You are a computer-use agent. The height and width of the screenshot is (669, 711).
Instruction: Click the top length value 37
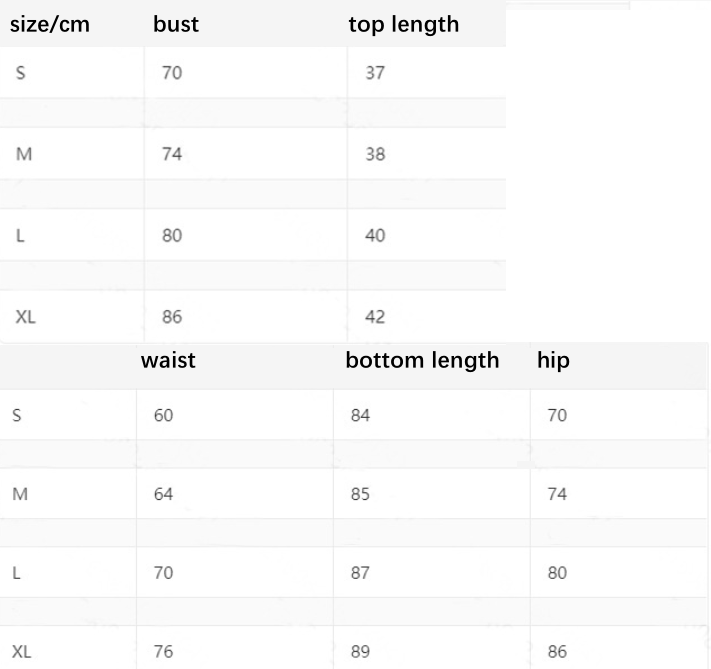tap(375, 73)
